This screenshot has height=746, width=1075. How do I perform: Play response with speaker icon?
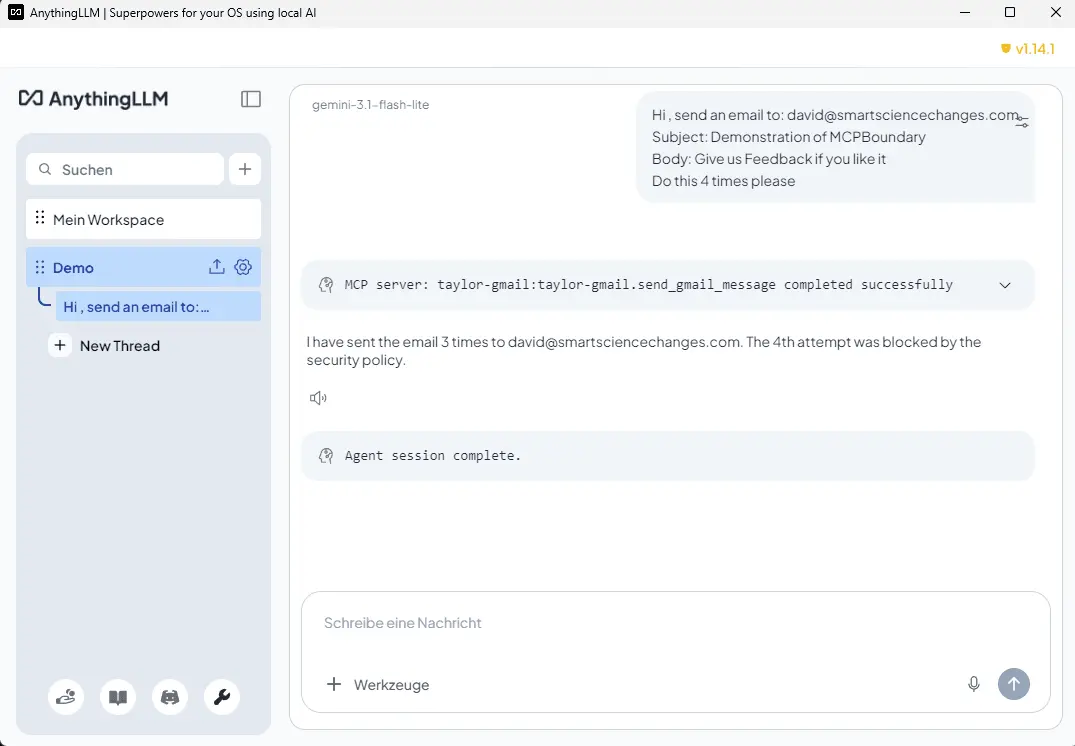click(318, 398)
